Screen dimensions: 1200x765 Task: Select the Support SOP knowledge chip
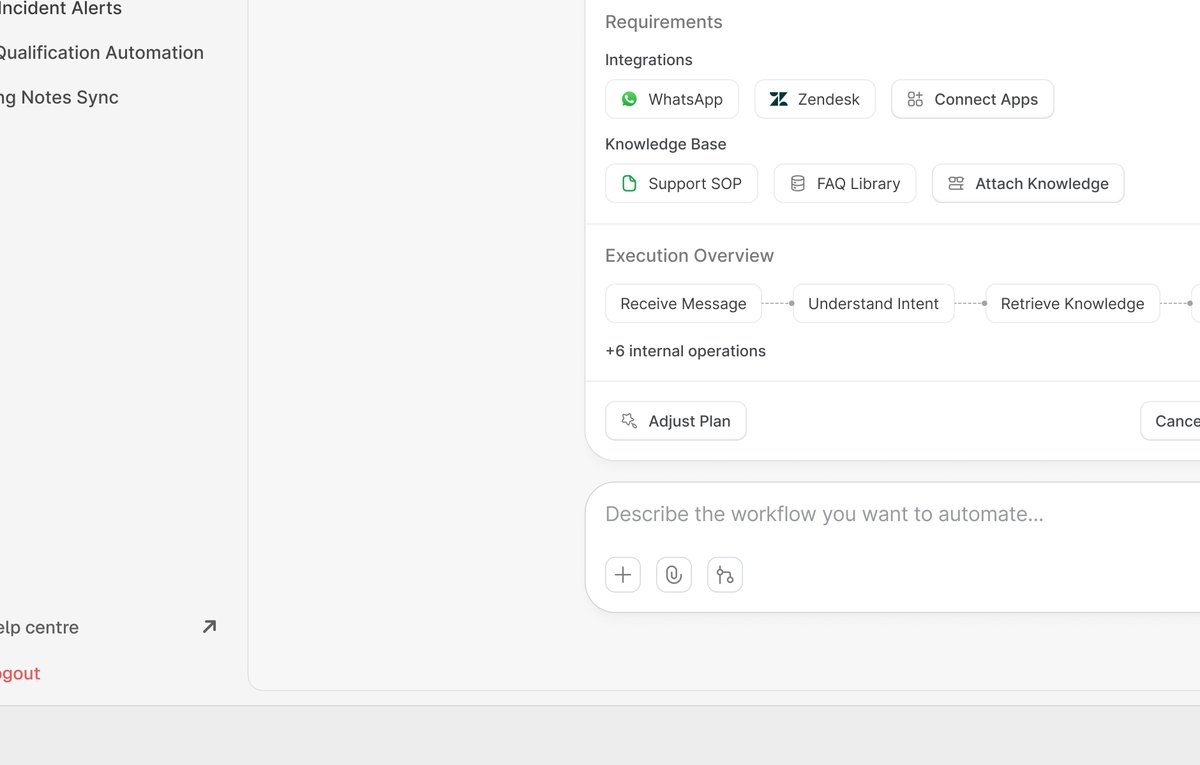[x=681, y=183]
